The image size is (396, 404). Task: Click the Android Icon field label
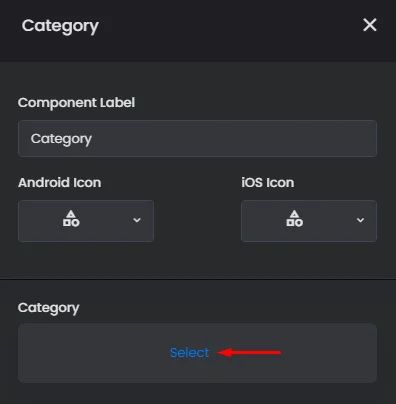click(x=60, y=183)
